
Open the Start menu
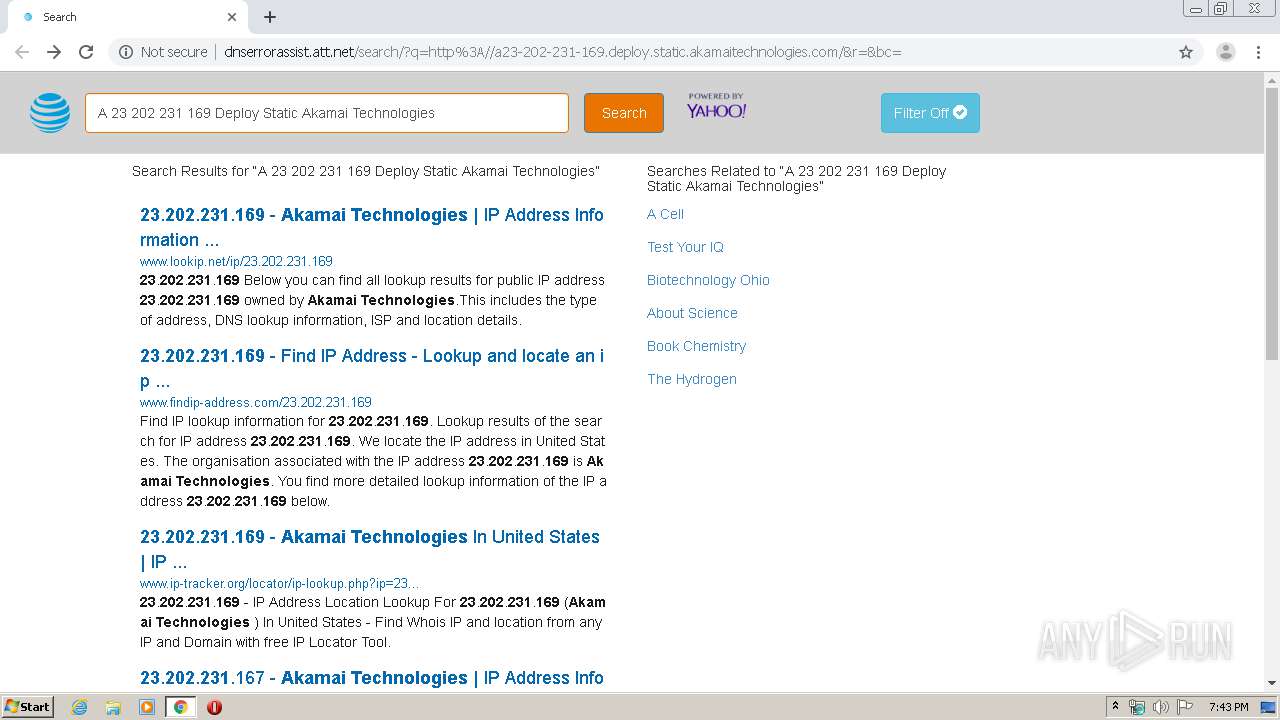(27, 707)
